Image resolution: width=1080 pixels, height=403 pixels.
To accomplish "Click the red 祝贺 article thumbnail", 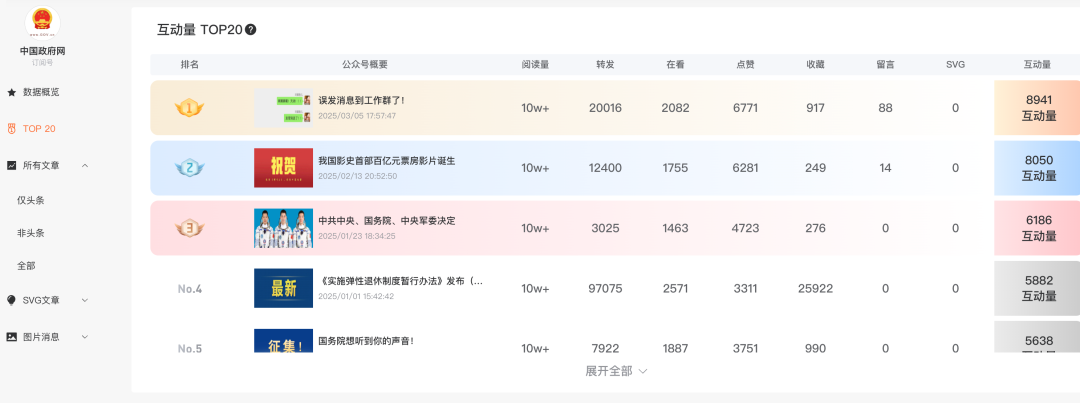I will (x=283, y=167).
